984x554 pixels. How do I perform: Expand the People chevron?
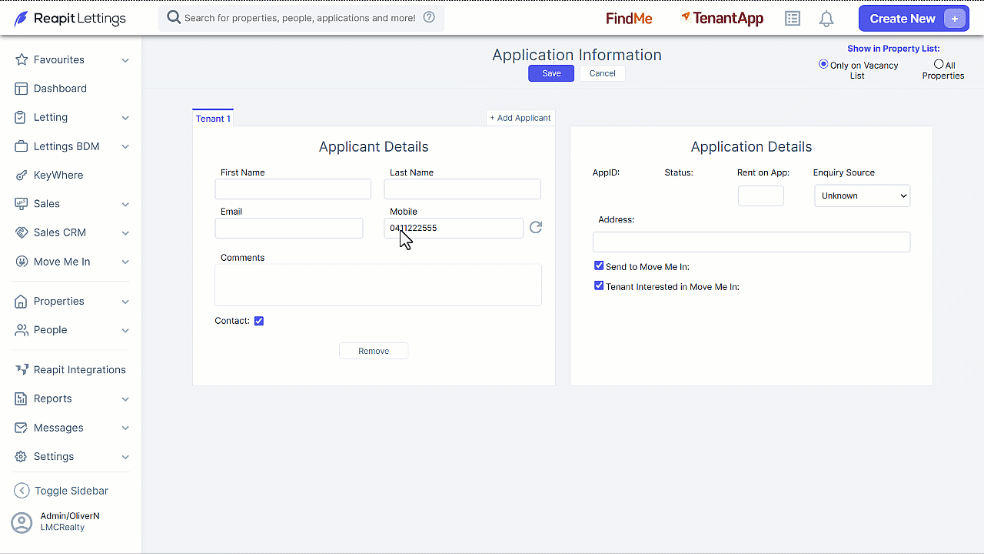(125, 331)
